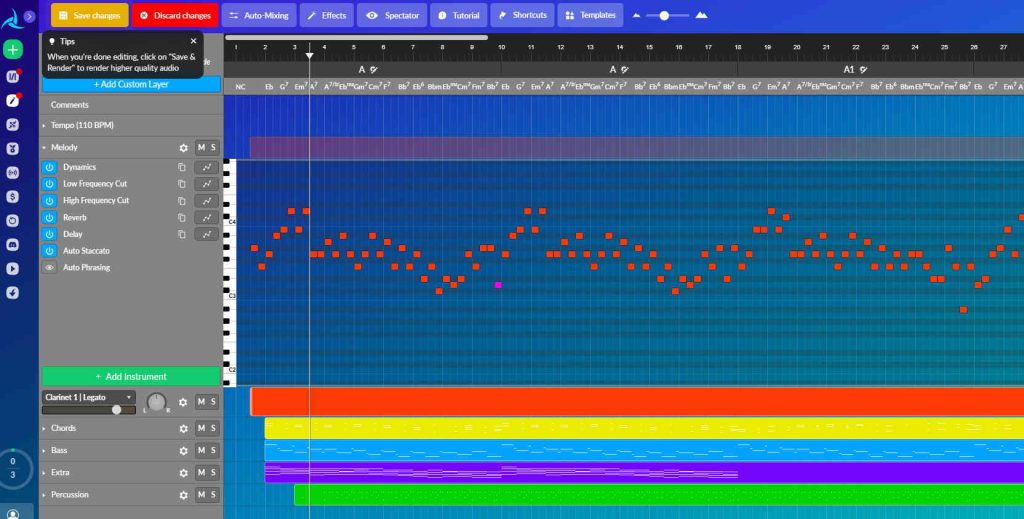
Task: Toggle the Auto Staccato power switch
Action: (x=50, y=251)
